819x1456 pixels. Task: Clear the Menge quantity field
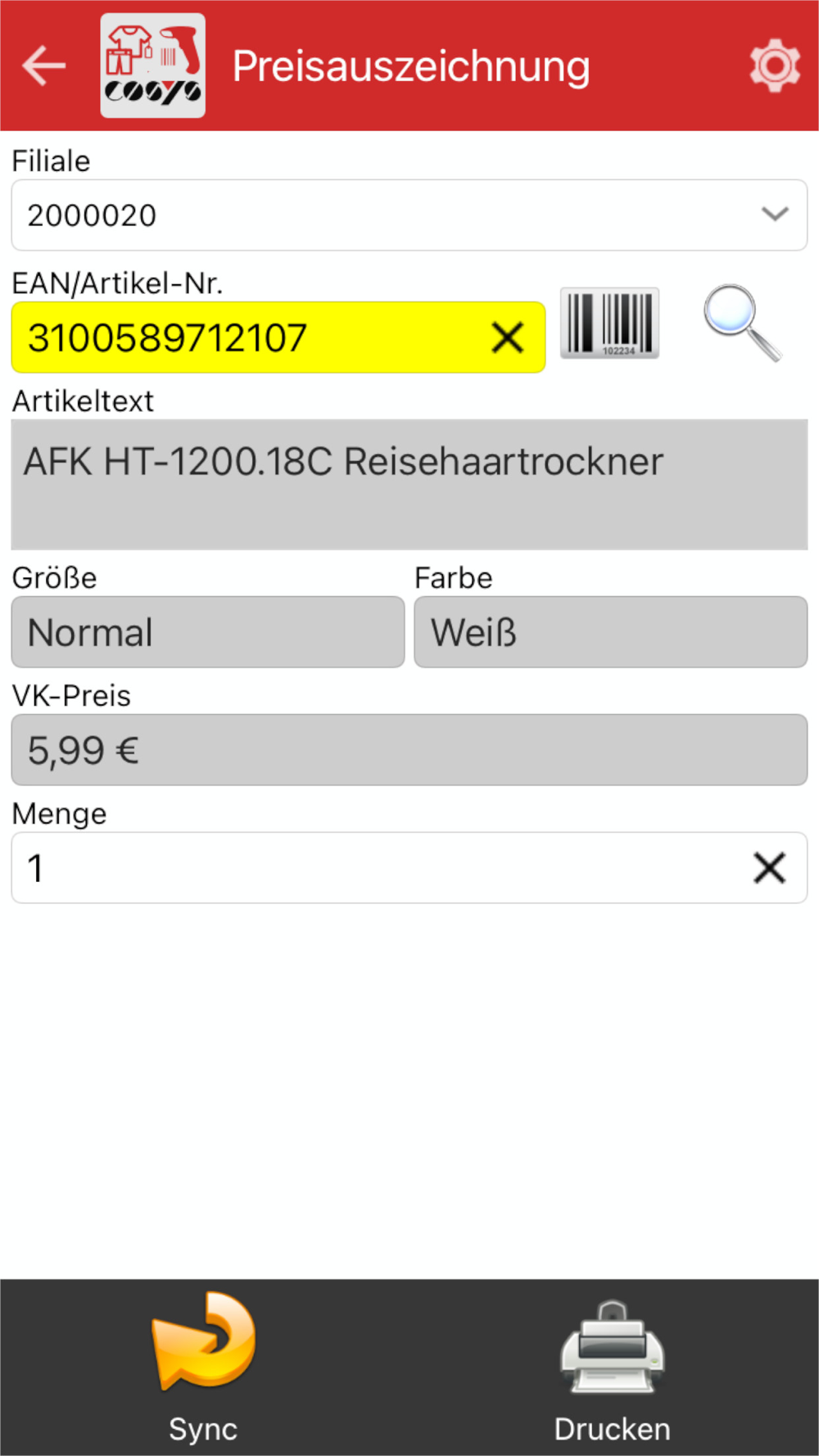(x=769, y=868)
